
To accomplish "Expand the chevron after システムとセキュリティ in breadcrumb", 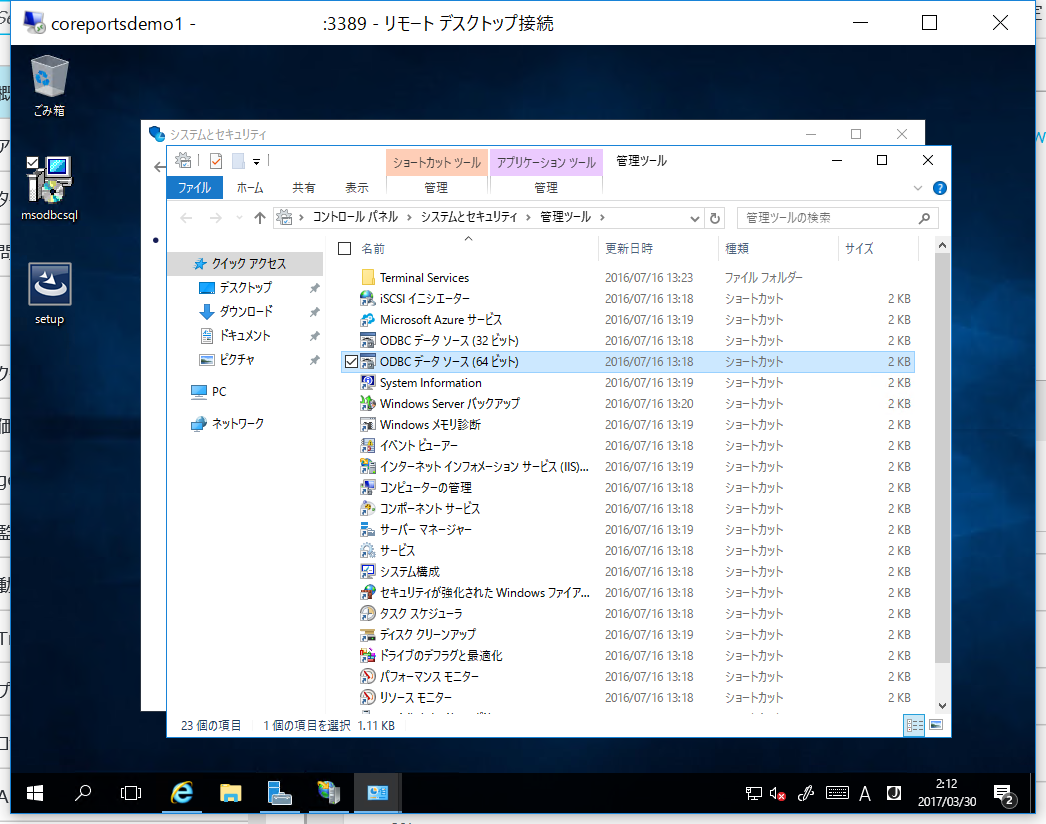I will point(528,218).
